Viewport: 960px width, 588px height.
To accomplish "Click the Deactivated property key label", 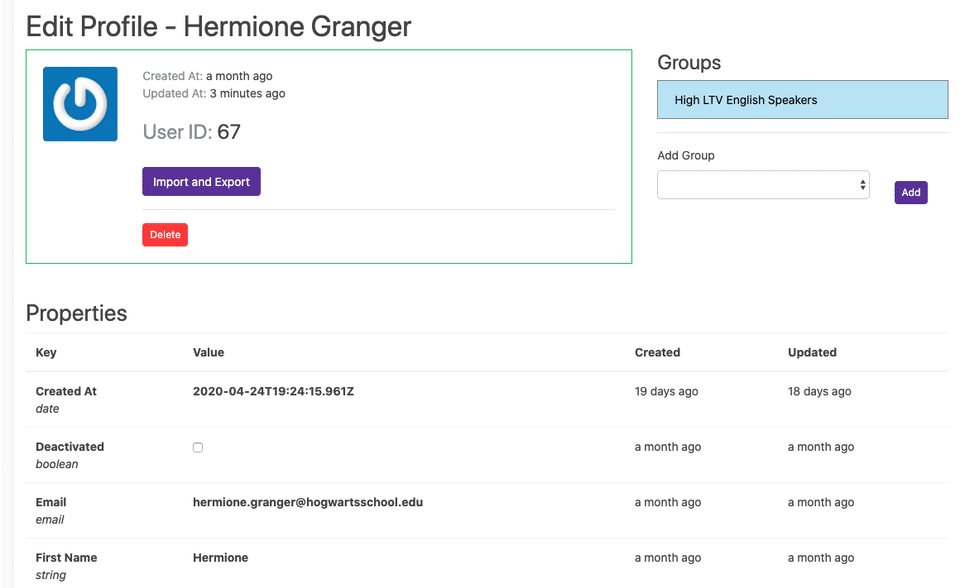I will click(x=70, y=447).
